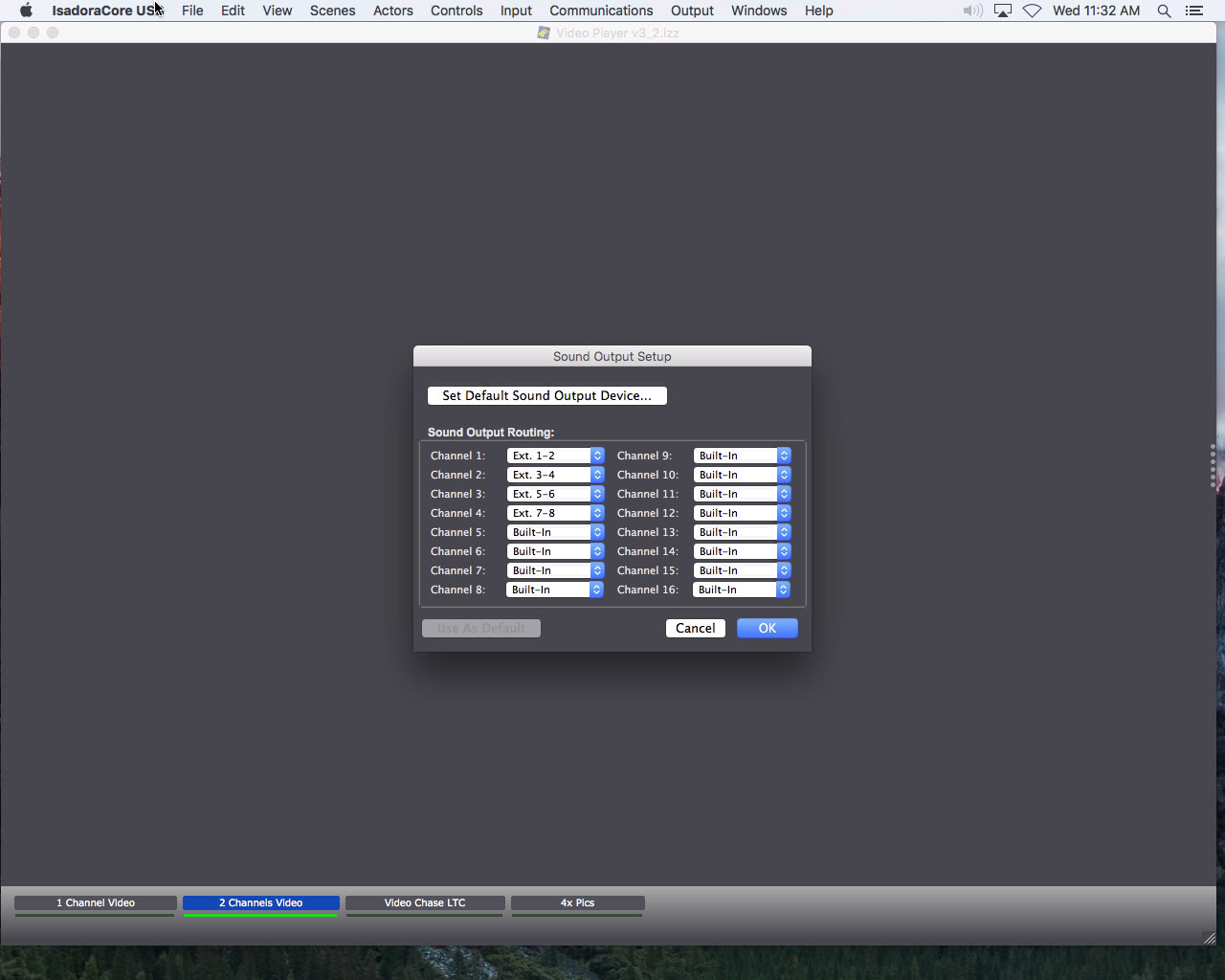Screen dimensions: 1225x980
Task: Select the Video Chase LTC scene
Action: tap(425, 902)
